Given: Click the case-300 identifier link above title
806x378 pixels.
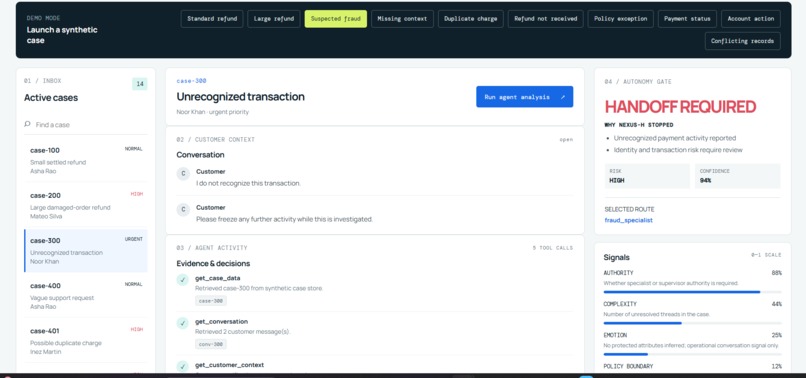Looking at the screenshot, I should (x=191, y=81).
